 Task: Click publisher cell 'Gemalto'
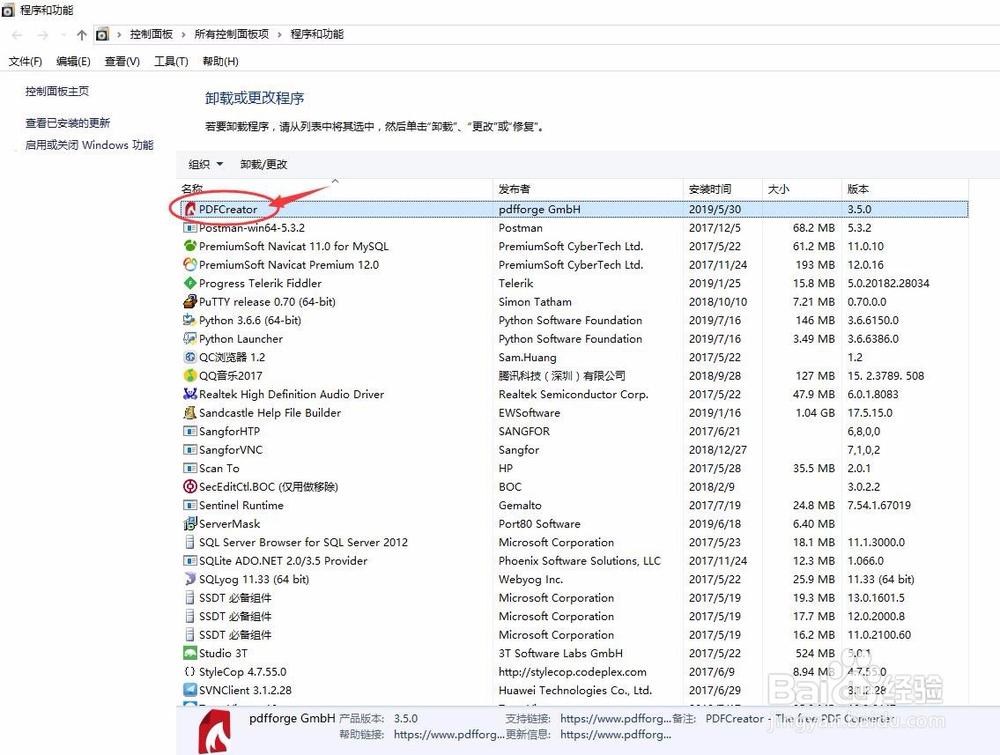click(x=520, y=505)
